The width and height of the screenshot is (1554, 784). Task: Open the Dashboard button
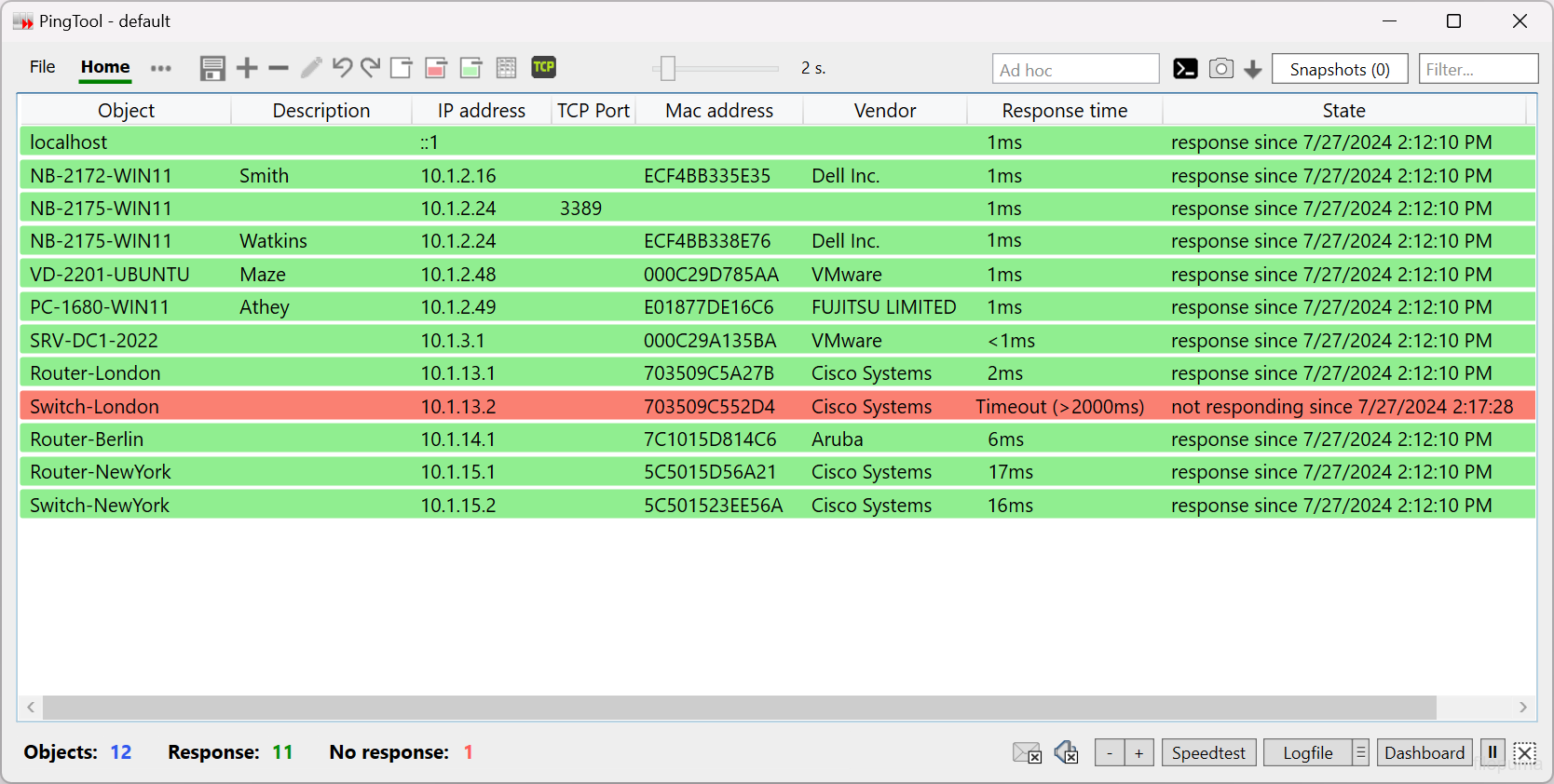tap(1424, 752)
